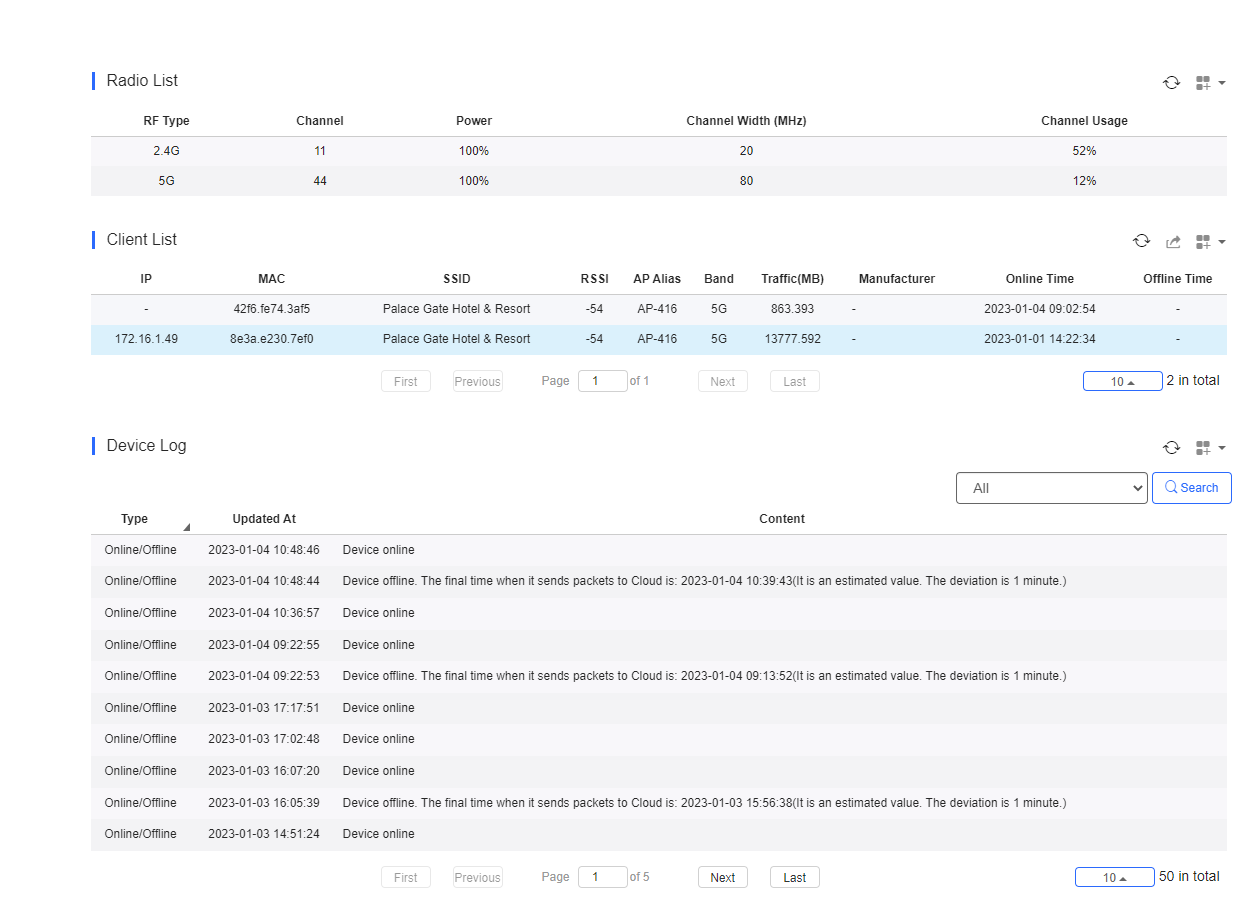Sort Device Log by Type column
Viewport: 1250px width, 916px height.
[135, 519]
